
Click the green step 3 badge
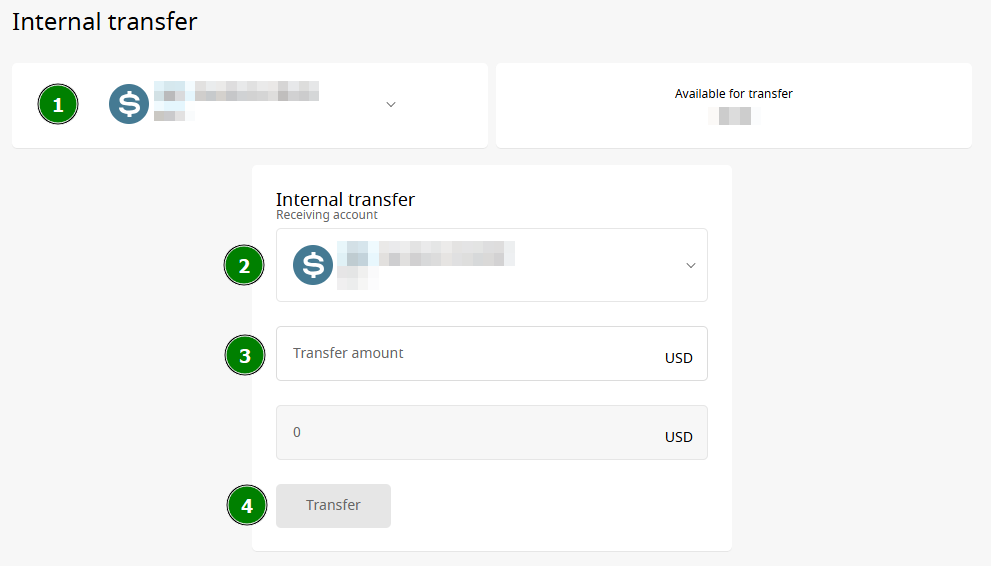[245, 355]
